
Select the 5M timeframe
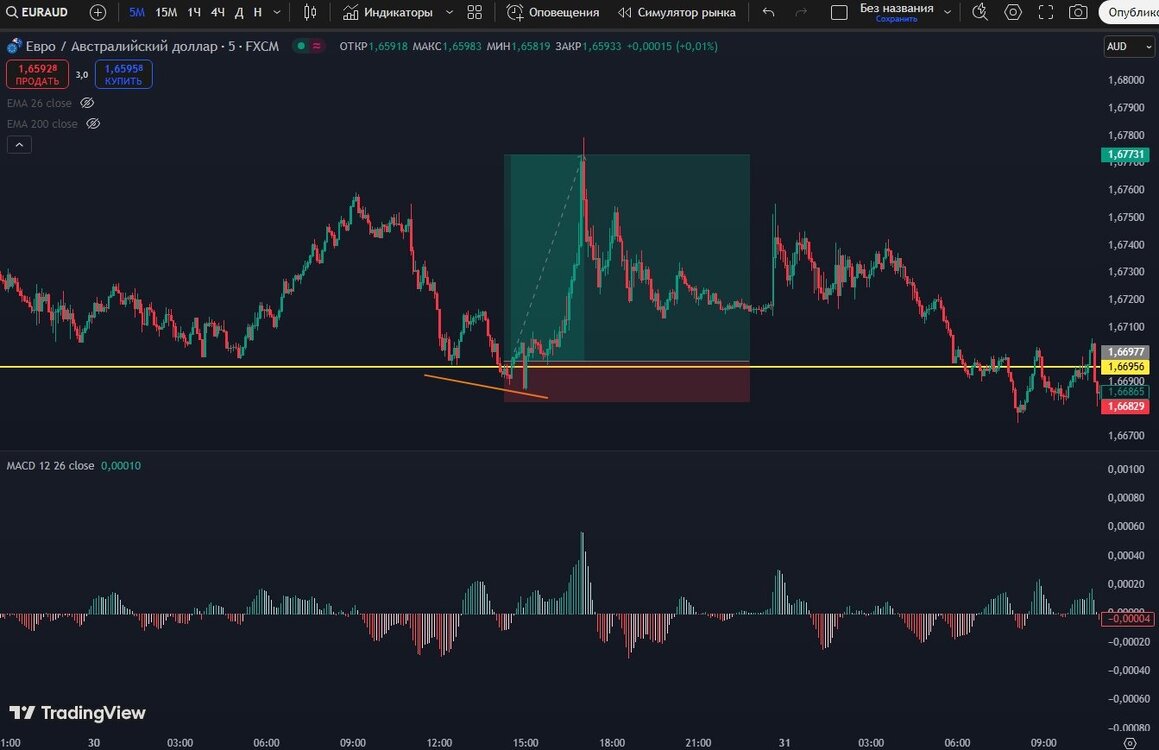click(137, 12)
